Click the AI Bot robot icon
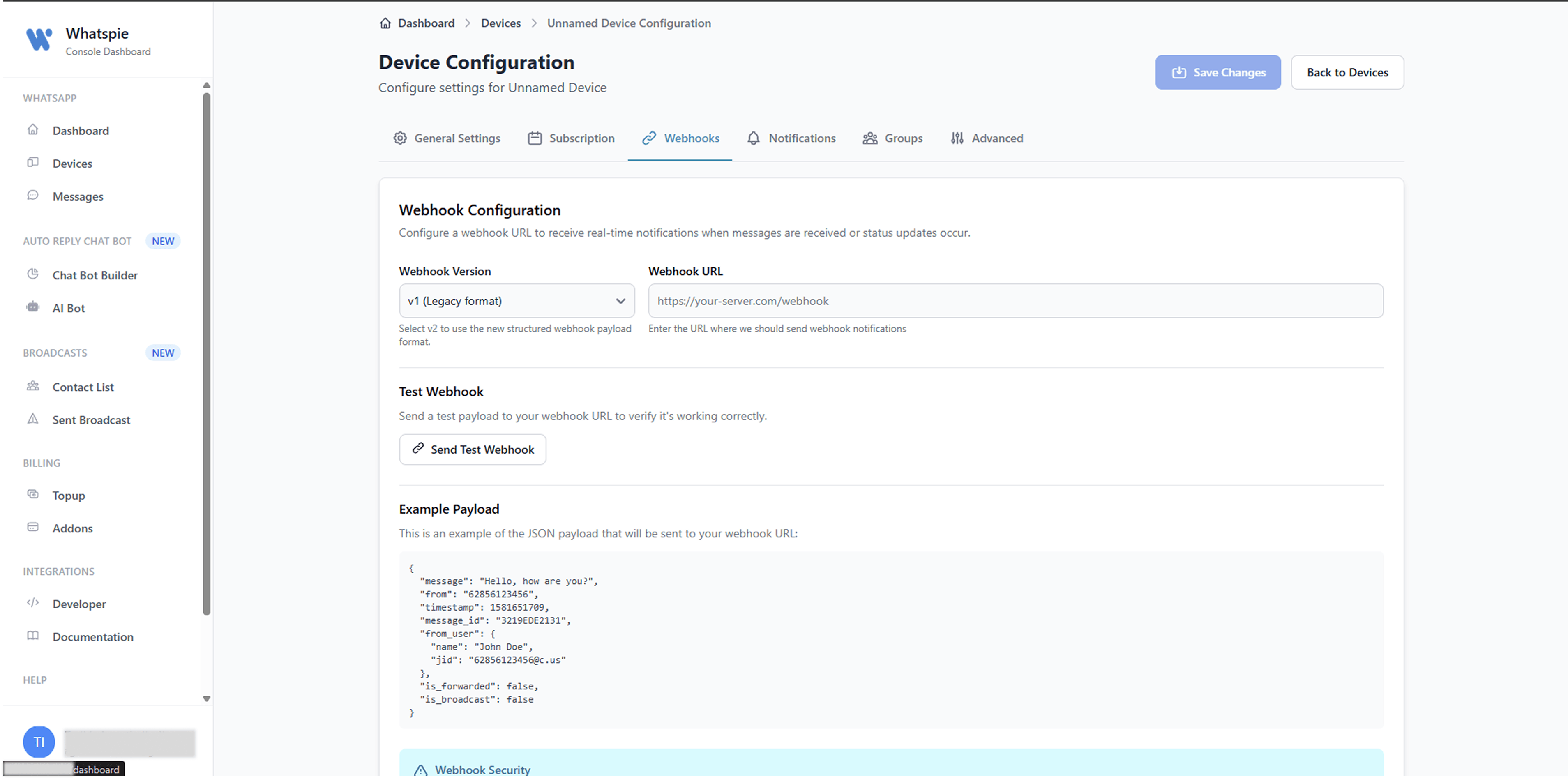1568x779 pixels. point(33,307)
